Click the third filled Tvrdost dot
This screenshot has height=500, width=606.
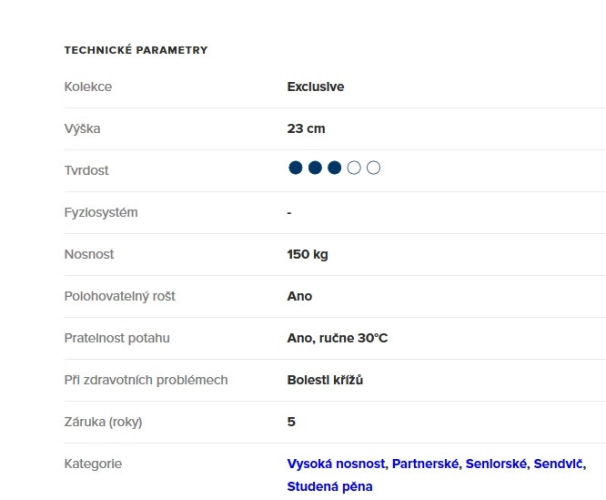pyautogui.click(x=334, y=168)
